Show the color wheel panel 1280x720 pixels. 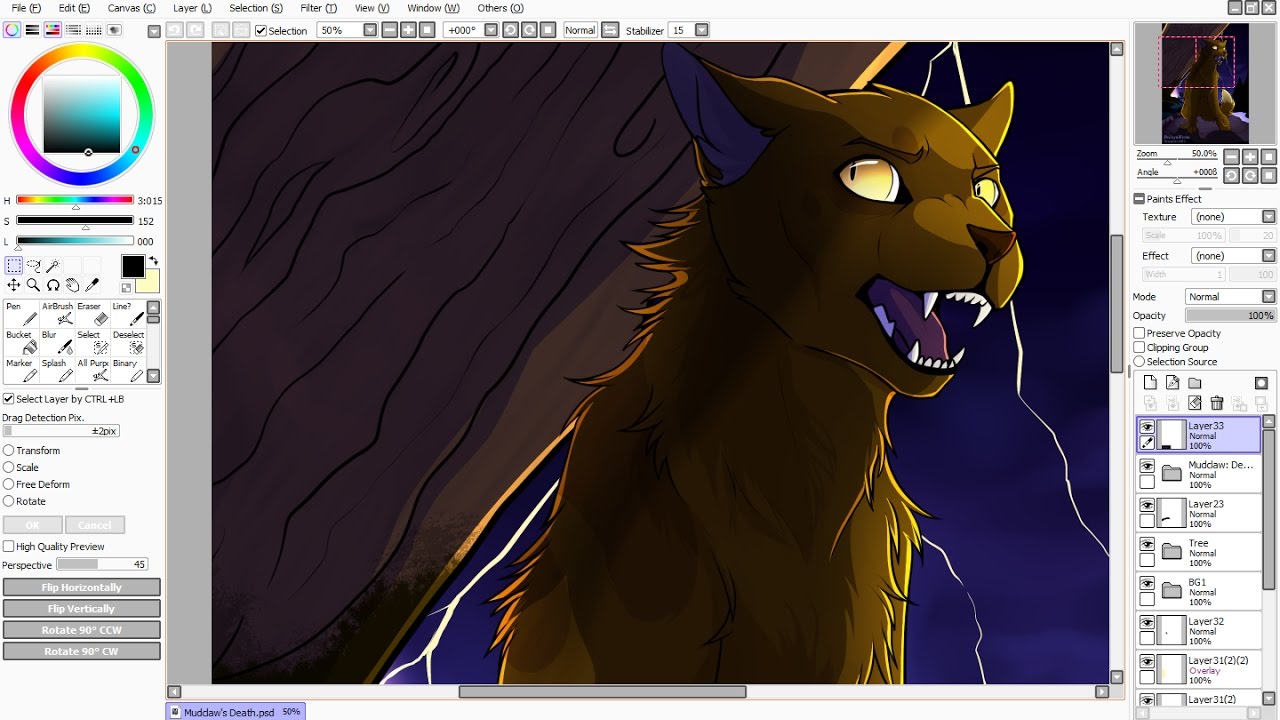[x=12, y=30]
